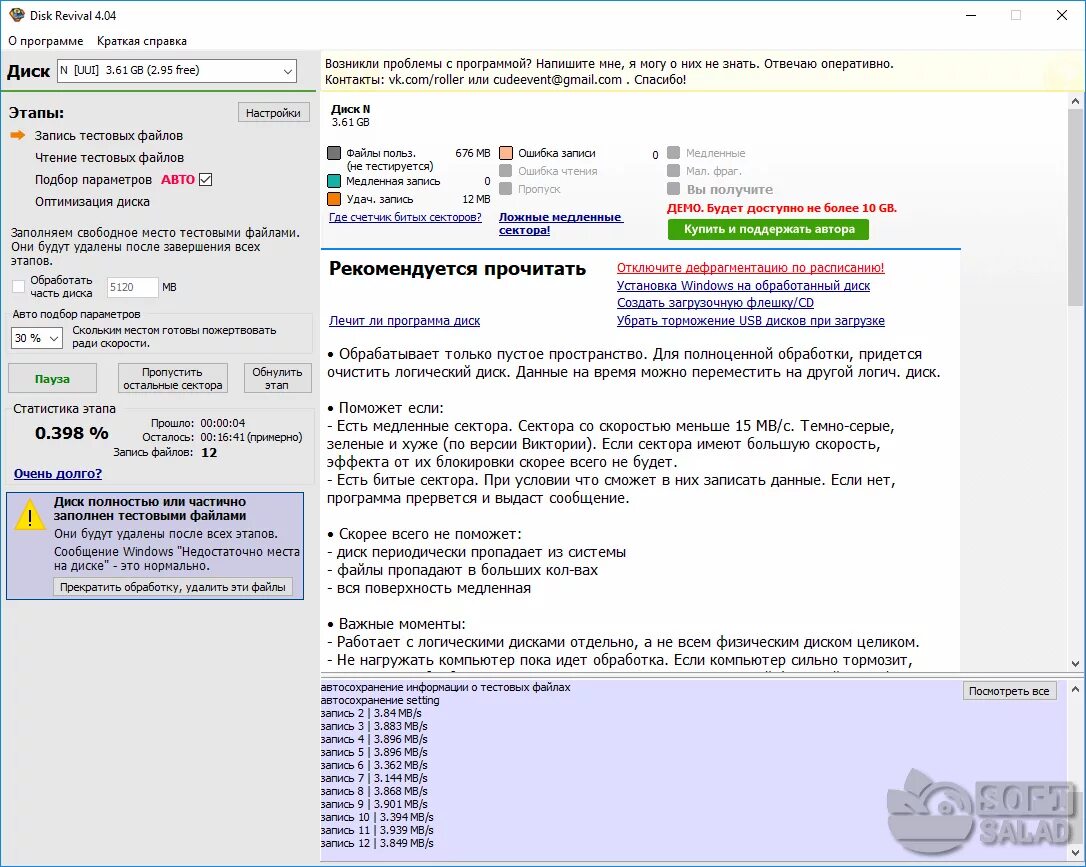Open the 'О программе' menu
Image resolution: width=1086 pixels, height=867 pixels.
click(x=46, y=41)
